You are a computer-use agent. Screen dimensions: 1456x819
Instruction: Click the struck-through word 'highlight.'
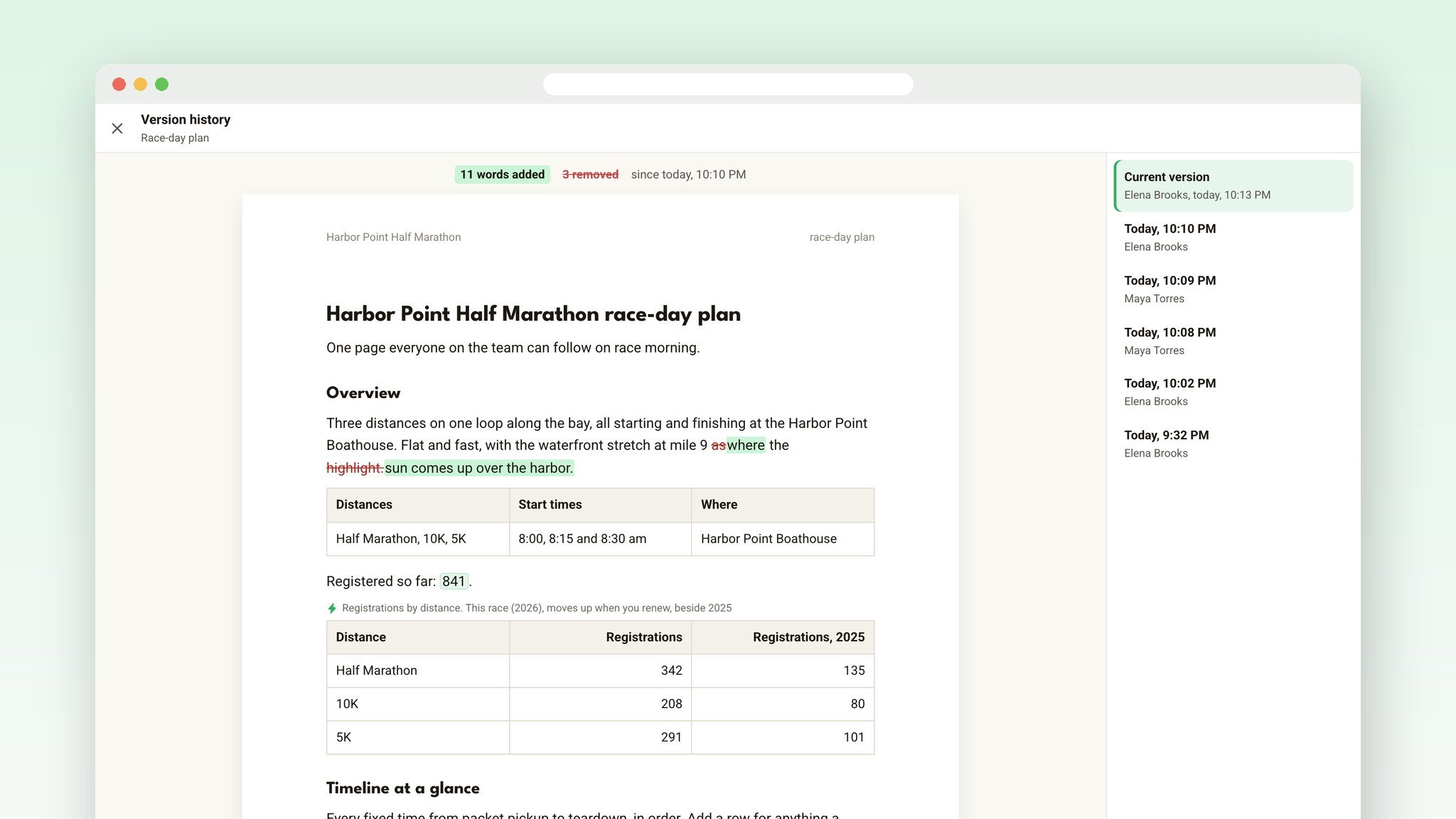click(x=355, y=468)
